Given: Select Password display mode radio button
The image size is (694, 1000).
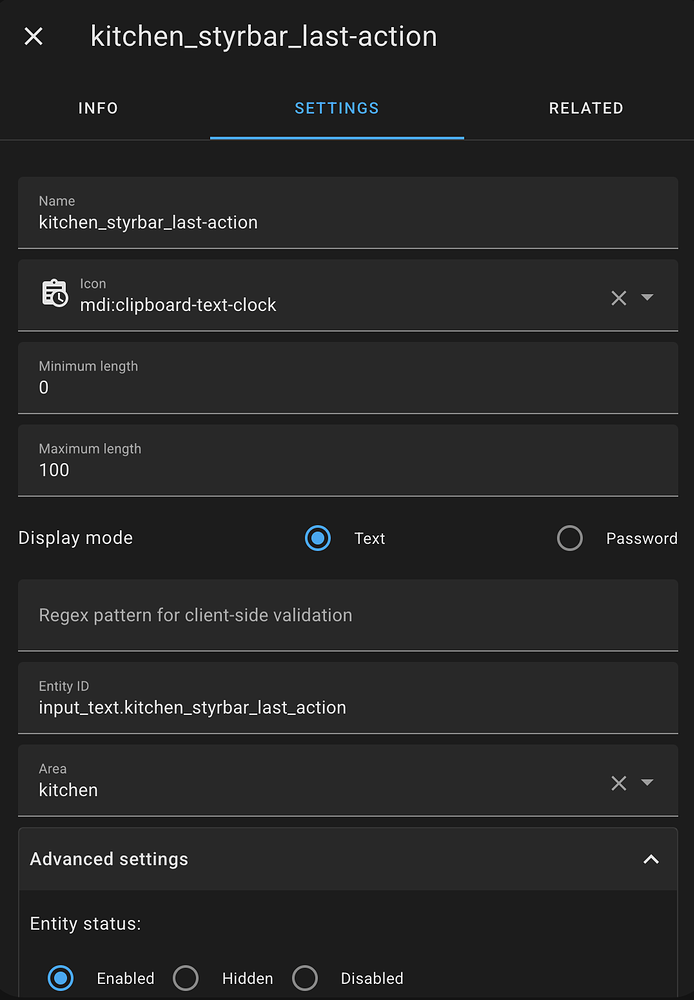Looking at the screenshot, I should pyautogui.click(x=570, y=538).
